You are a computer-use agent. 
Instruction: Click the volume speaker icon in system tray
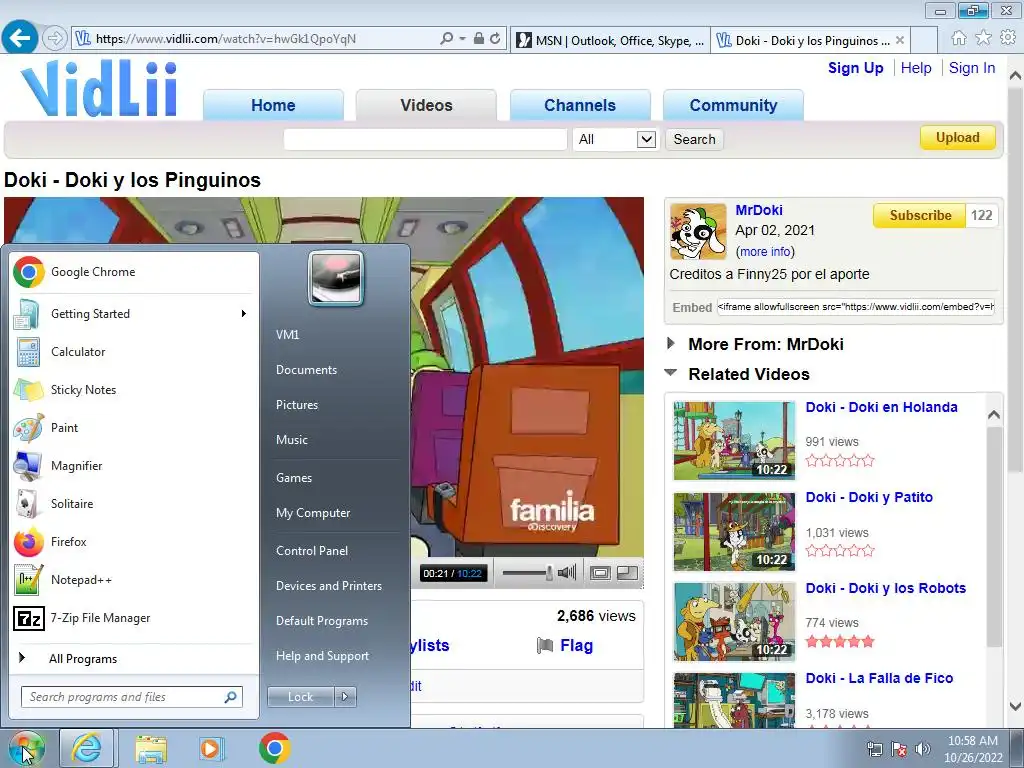[x=923, y=749]
